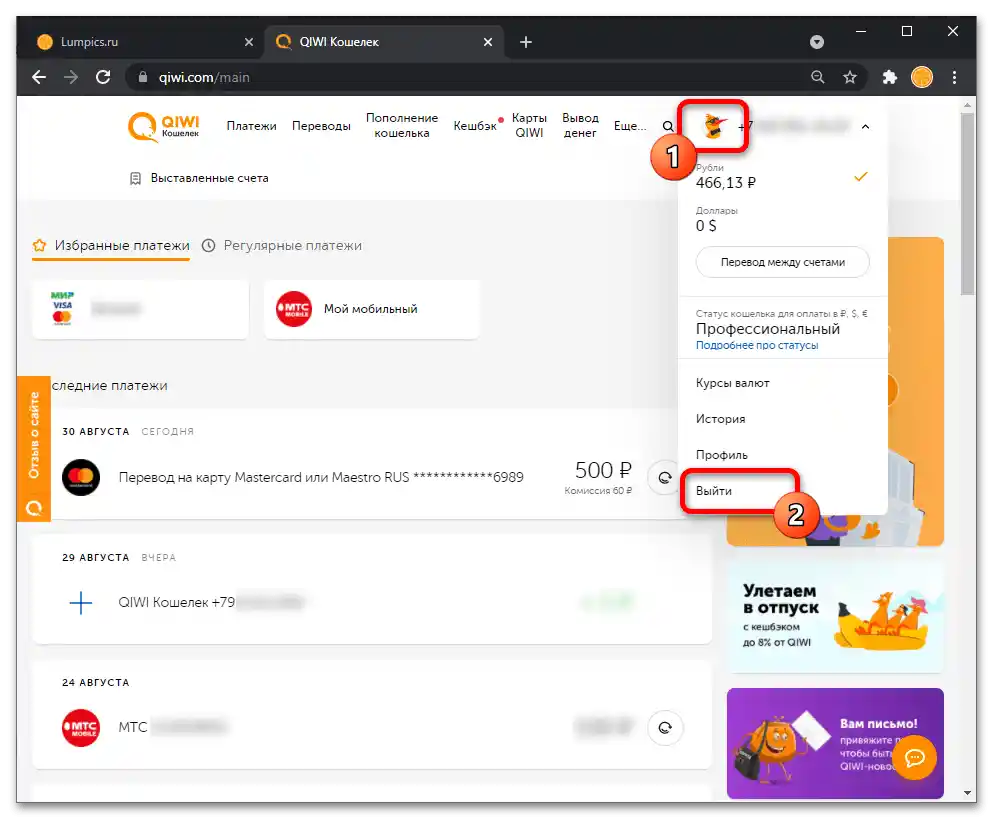
Task: Repeat the 500 ₽ Mastercard transfer
Action: tap(664, 477)
